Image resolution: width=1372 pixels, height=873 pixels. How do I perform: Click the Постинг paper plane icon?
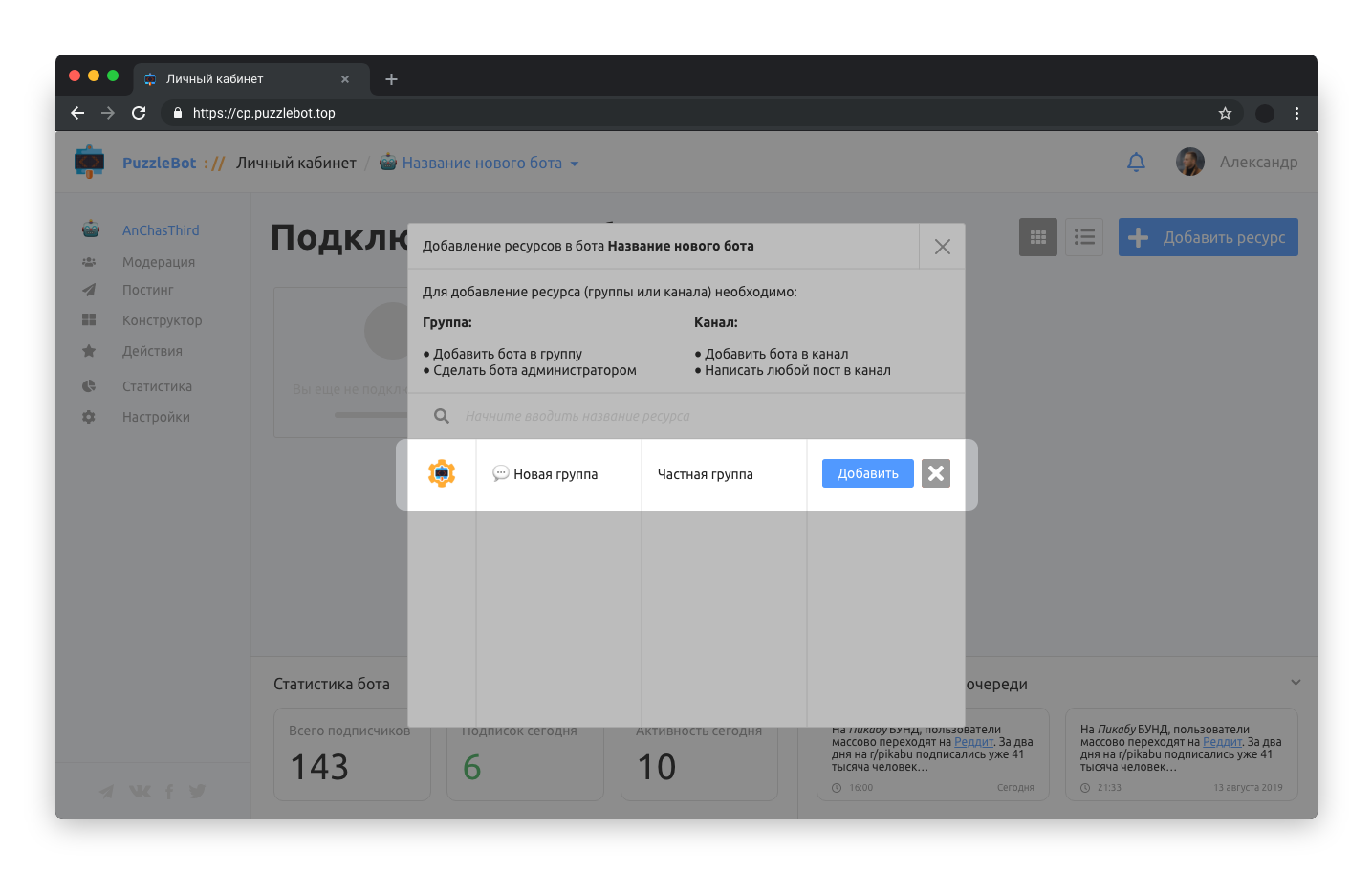[89, 290]
